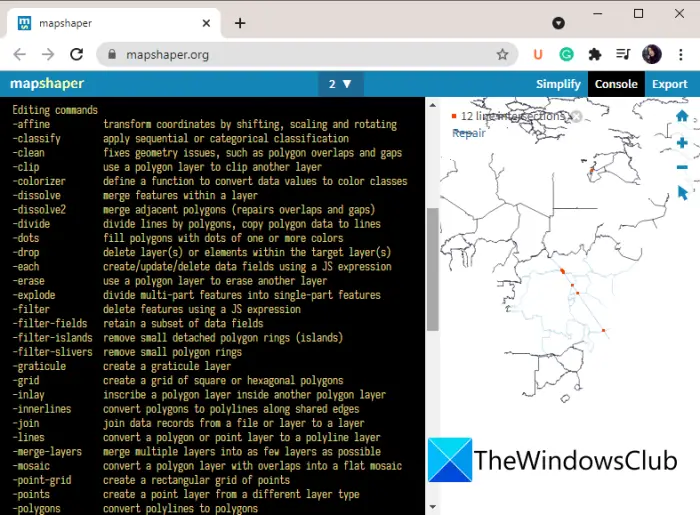Click the Repair link
700x515 pixels.
(468, 133)
